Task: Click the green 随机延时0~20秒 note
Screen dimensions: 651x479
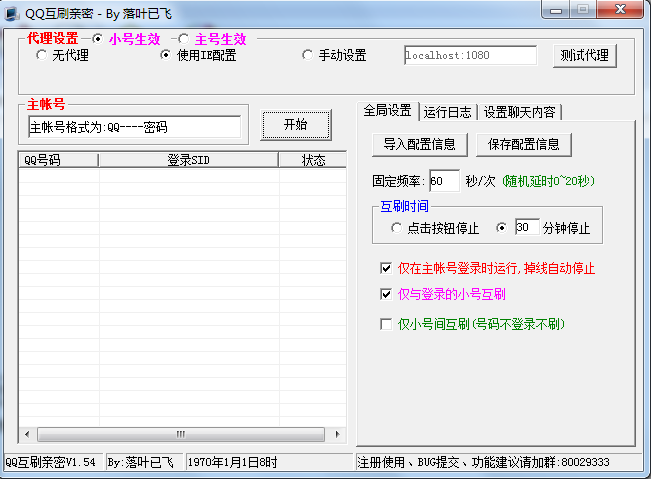Action: pos(548,181)
